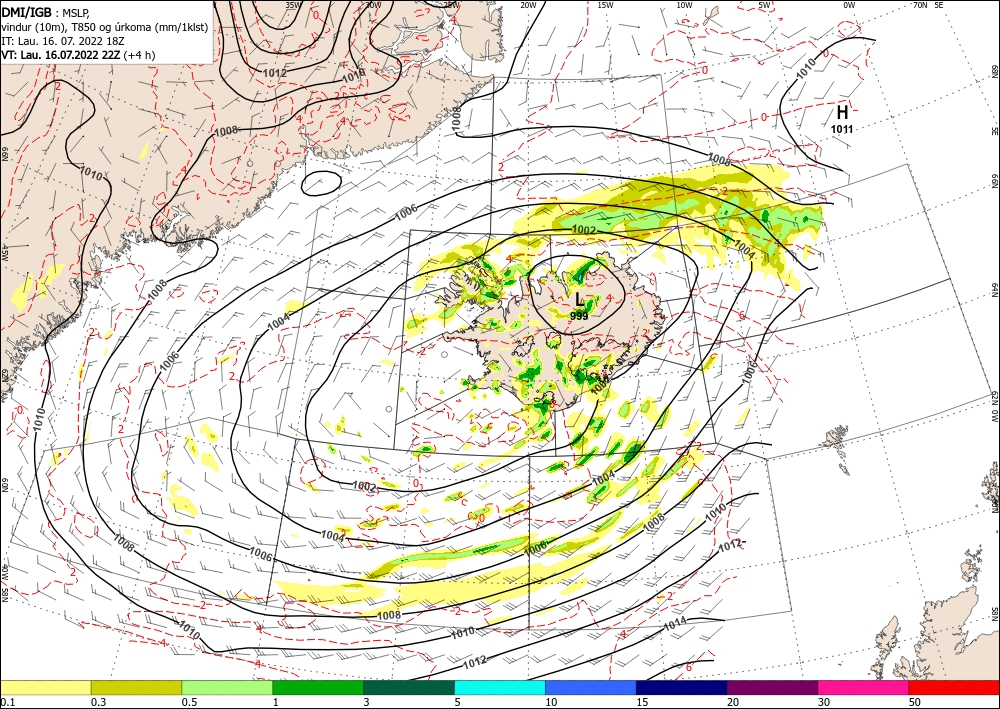Click the '70N 5E' corner coordinate label
Screen dimensions: 1000x709
[928, 5]
